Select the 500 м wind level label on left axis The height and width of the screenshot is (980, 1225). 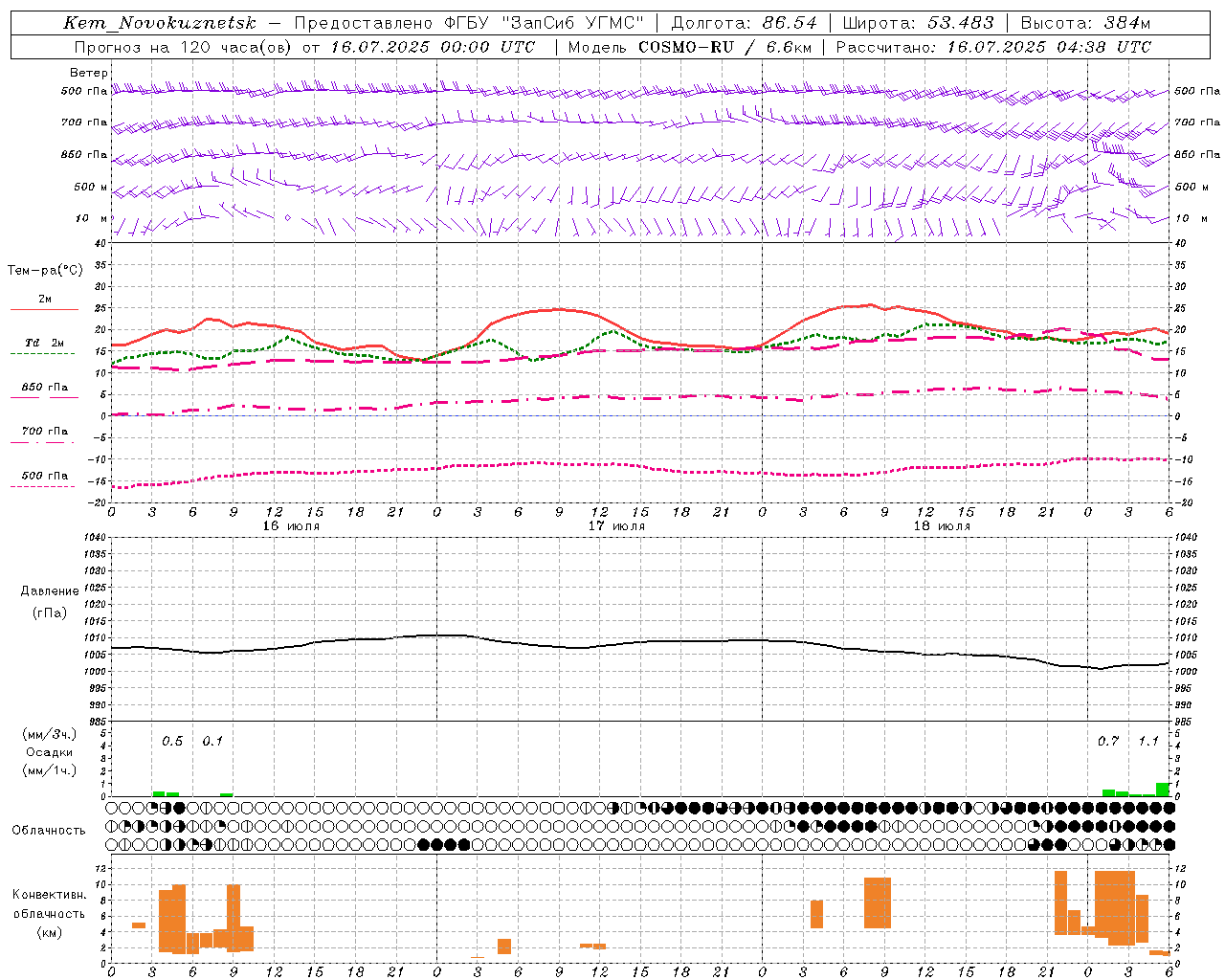click(x=91, y=187)
